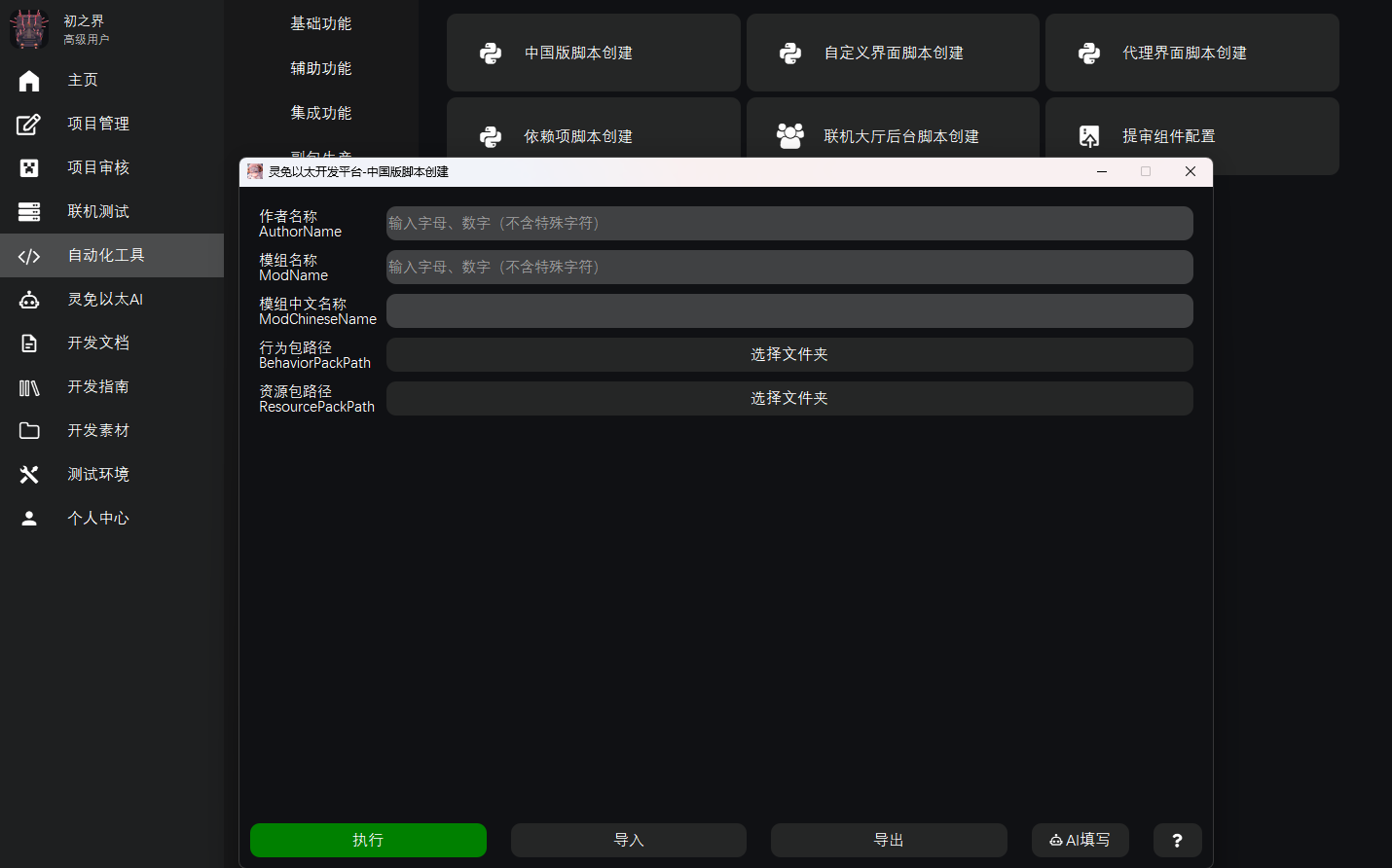This screenshot has height=868, width=1392.
Task: Click the project management edit icon
Action: click(29, 124)
